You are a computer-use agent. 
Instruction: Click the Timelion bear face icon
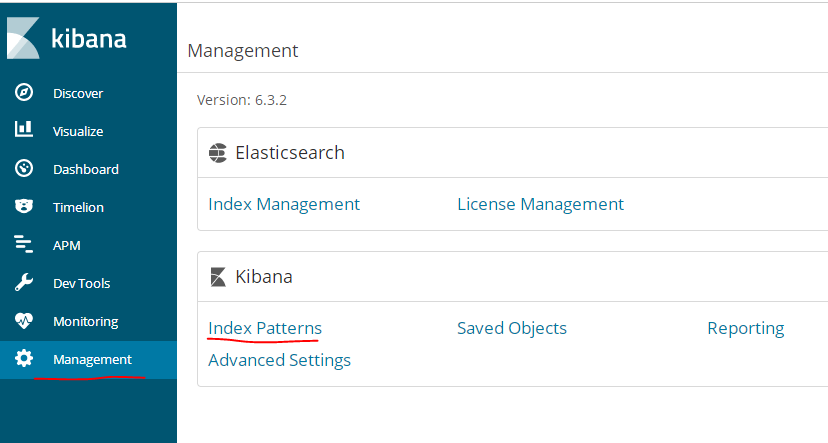pyautogui.click(x=24, y=206)
